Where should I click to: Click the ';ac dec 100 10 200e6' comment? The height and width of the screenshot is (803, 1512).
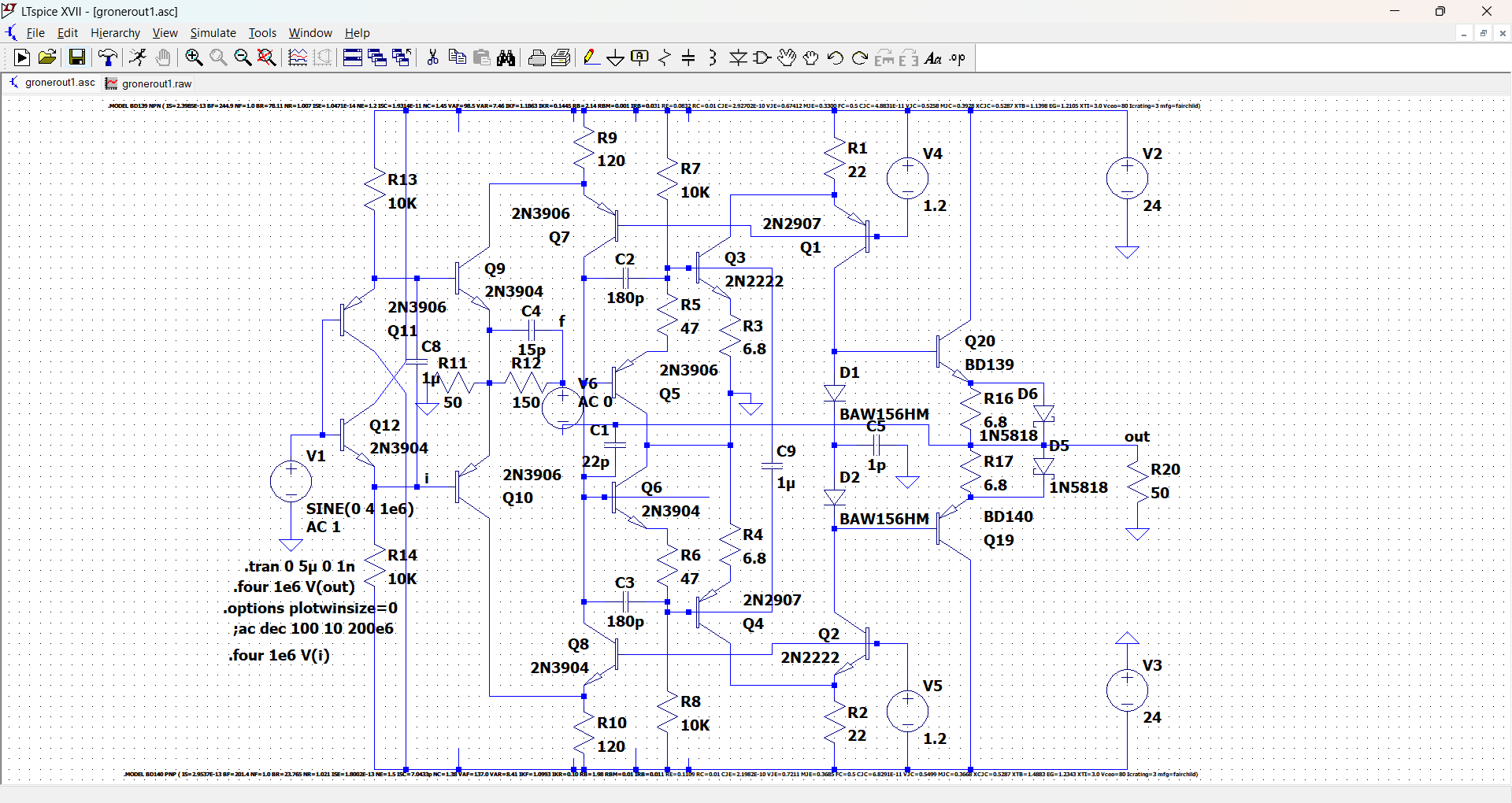point(313,628)
